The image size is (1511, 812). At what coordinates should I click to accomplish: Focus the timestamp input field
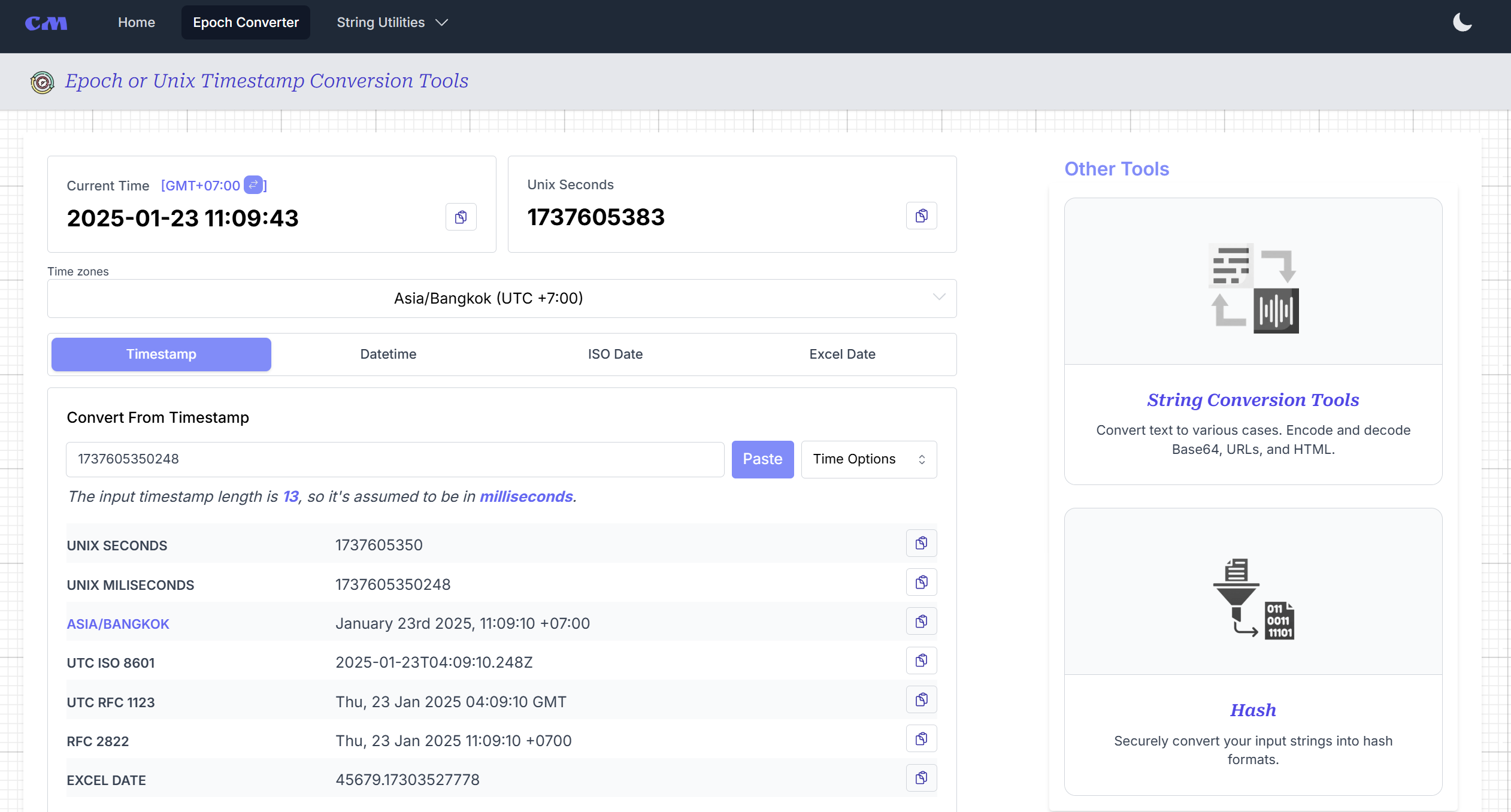coord(395,459)
